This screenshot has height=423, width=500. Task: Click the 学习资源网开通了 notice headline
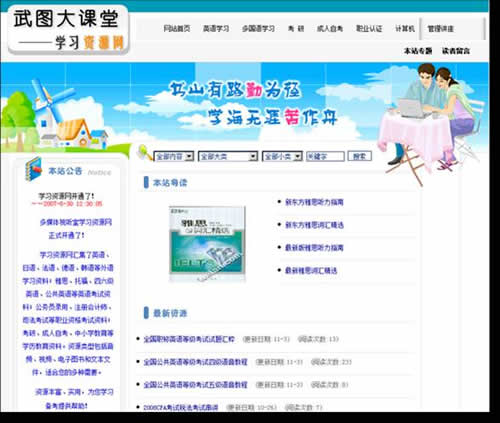click(x=66, y=196)
